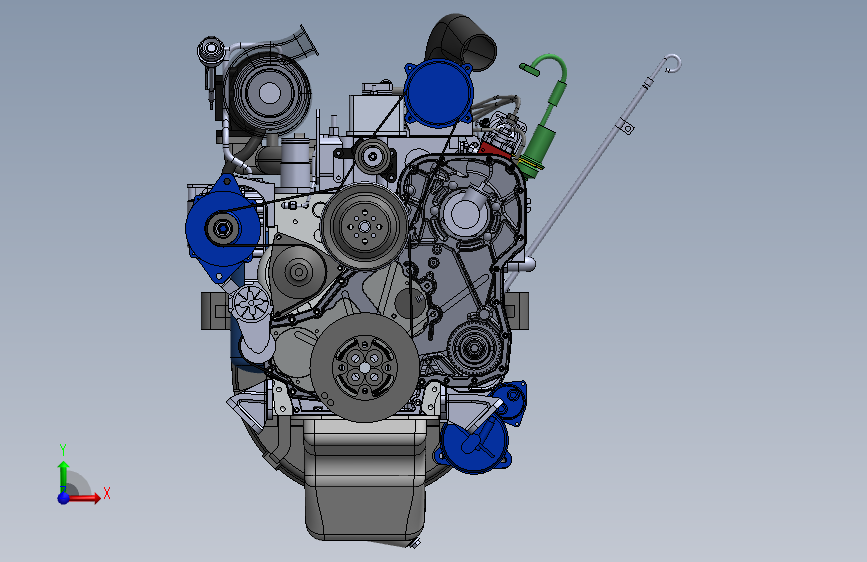Click the blue Z axis ball of triad
Viewport: 867px width, 562px height.
pos(63,498)
